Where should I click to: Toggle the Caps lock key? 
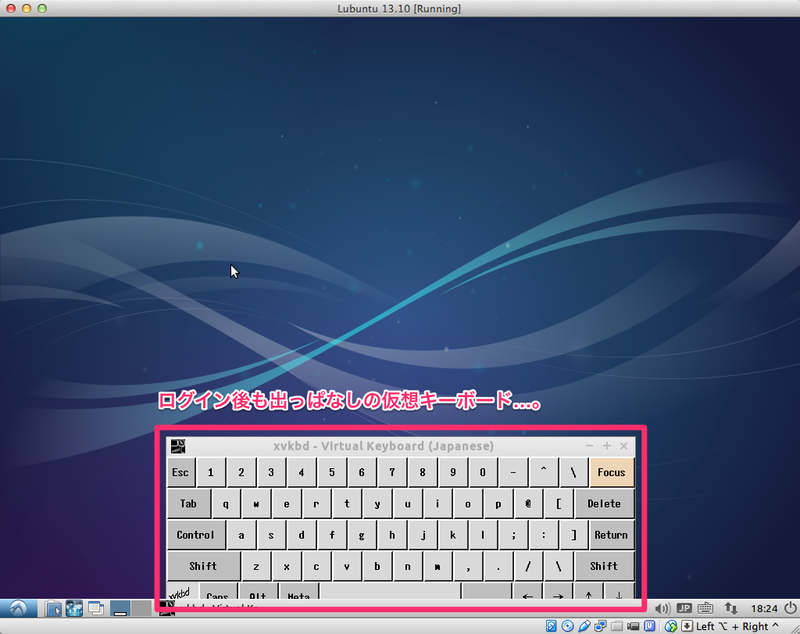tap(217, 592)
